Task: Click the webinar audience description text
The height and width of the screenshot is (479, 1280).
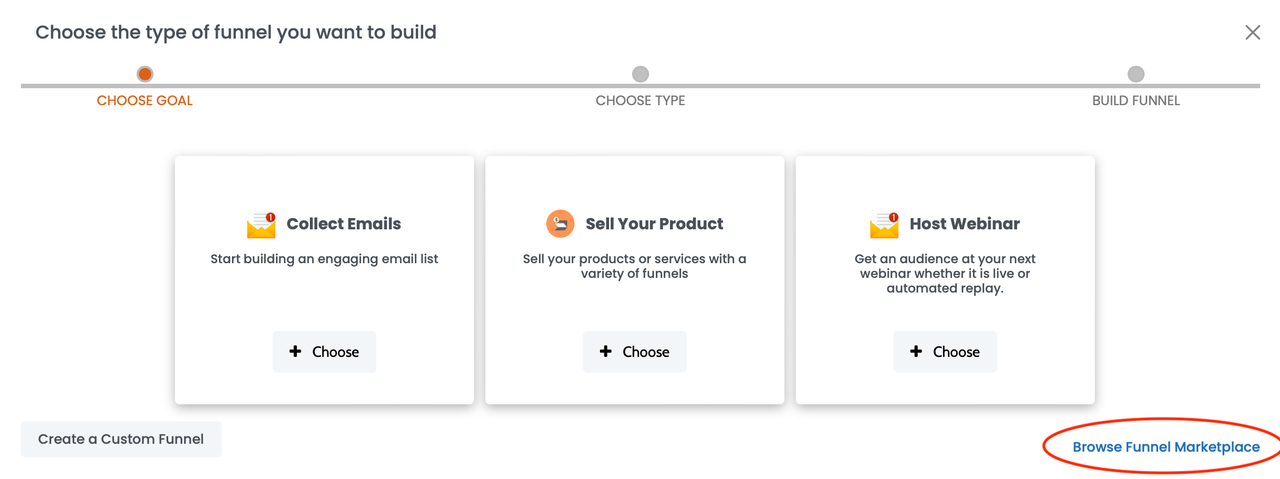Action: click(944, 273)
